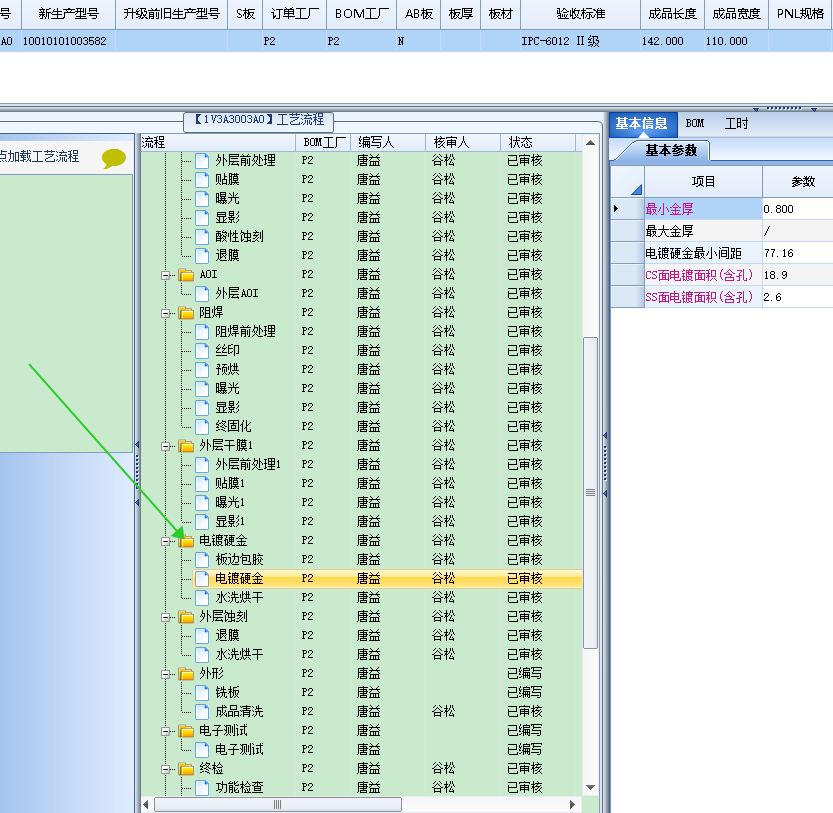Image resolution: width=833 pixels, height=813 pixels.
Task: Click the 外层干膜1 folder icon
Action: click(186, 446)
